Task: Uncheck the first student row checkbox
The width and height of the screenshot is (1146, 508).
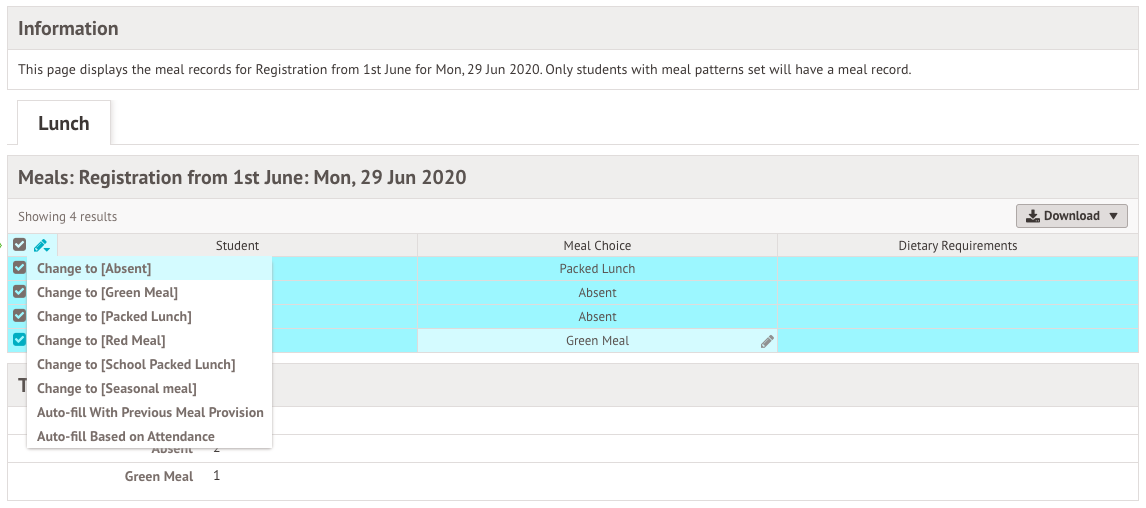Action: click(20, 268)
